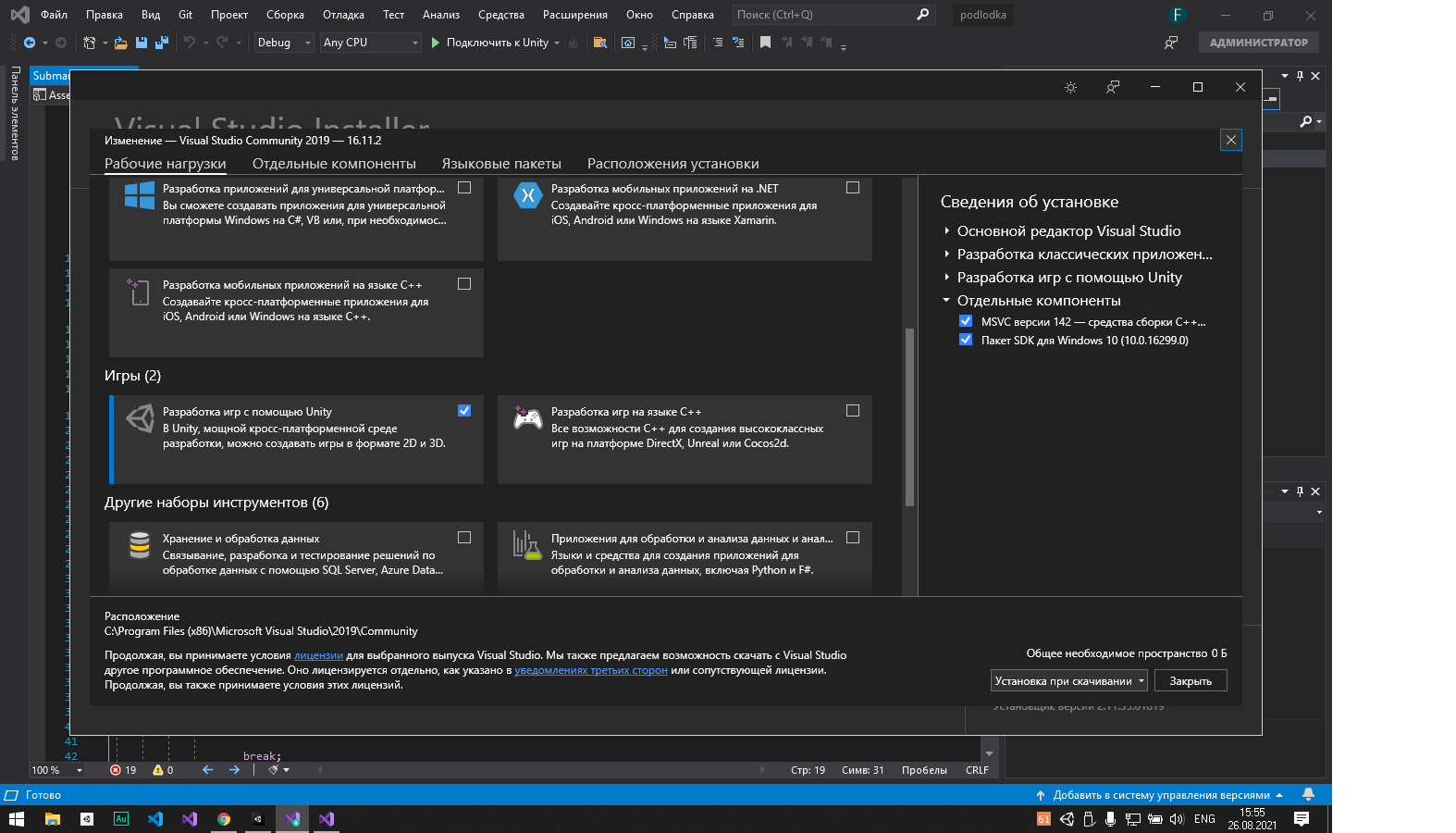Click the search magnifier icon in search box
Screen dimensions: 1456x833
[x=922, y=15]
